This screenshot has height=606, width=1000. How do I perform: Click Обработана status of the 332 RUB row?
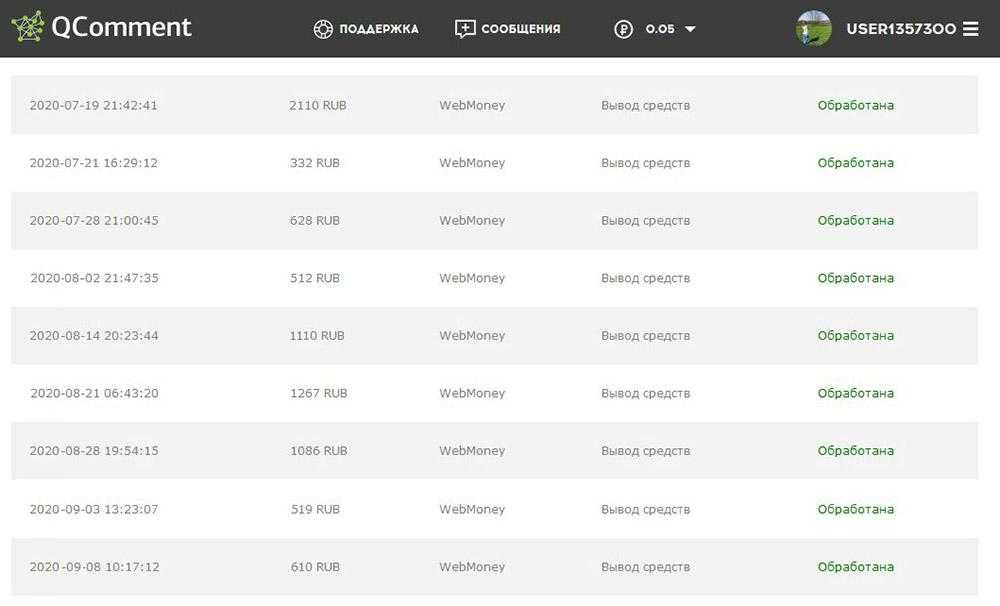coord(855,163)
